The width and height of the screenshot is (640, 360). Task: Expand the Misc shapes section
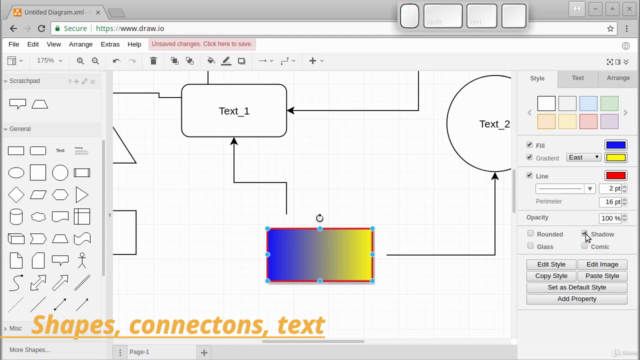6,329
